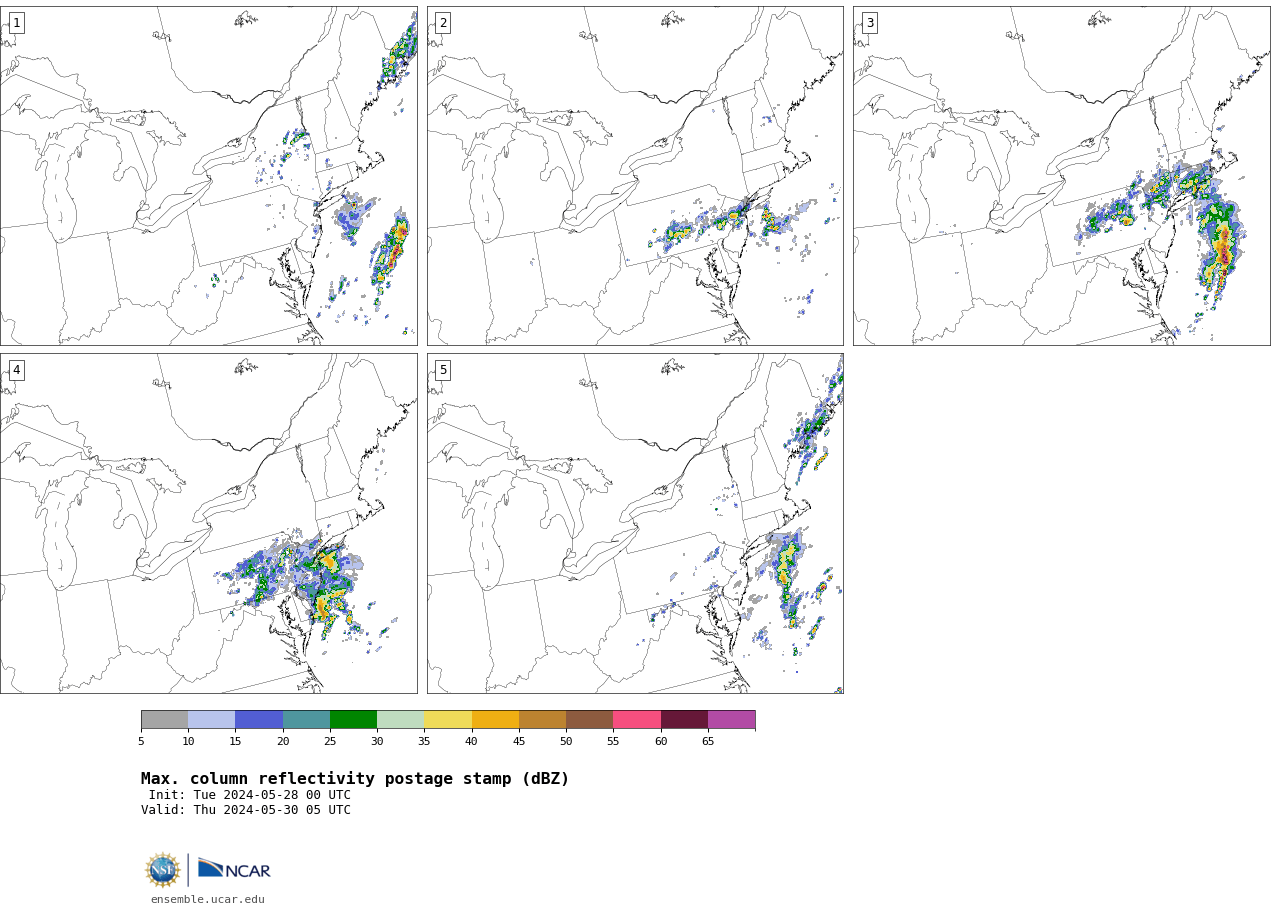Click the yellow 35-40 dBZ swatch

click(448, 720)
